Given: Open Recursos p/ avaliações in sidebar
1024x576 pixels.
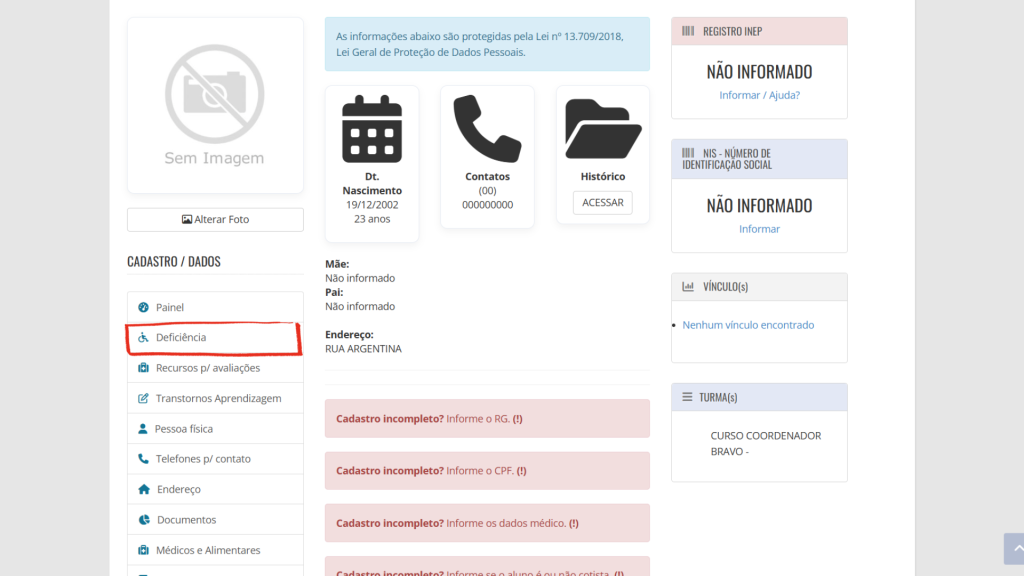Looking at the screenshot, I should point(207,368).
